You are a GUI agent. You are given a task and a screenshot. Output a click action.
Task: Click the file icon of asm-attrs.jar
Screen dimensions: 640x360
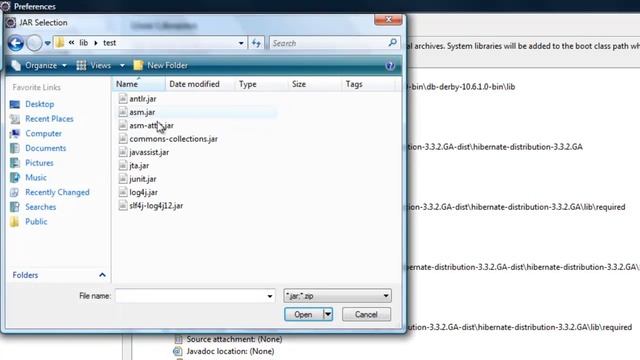122,125
